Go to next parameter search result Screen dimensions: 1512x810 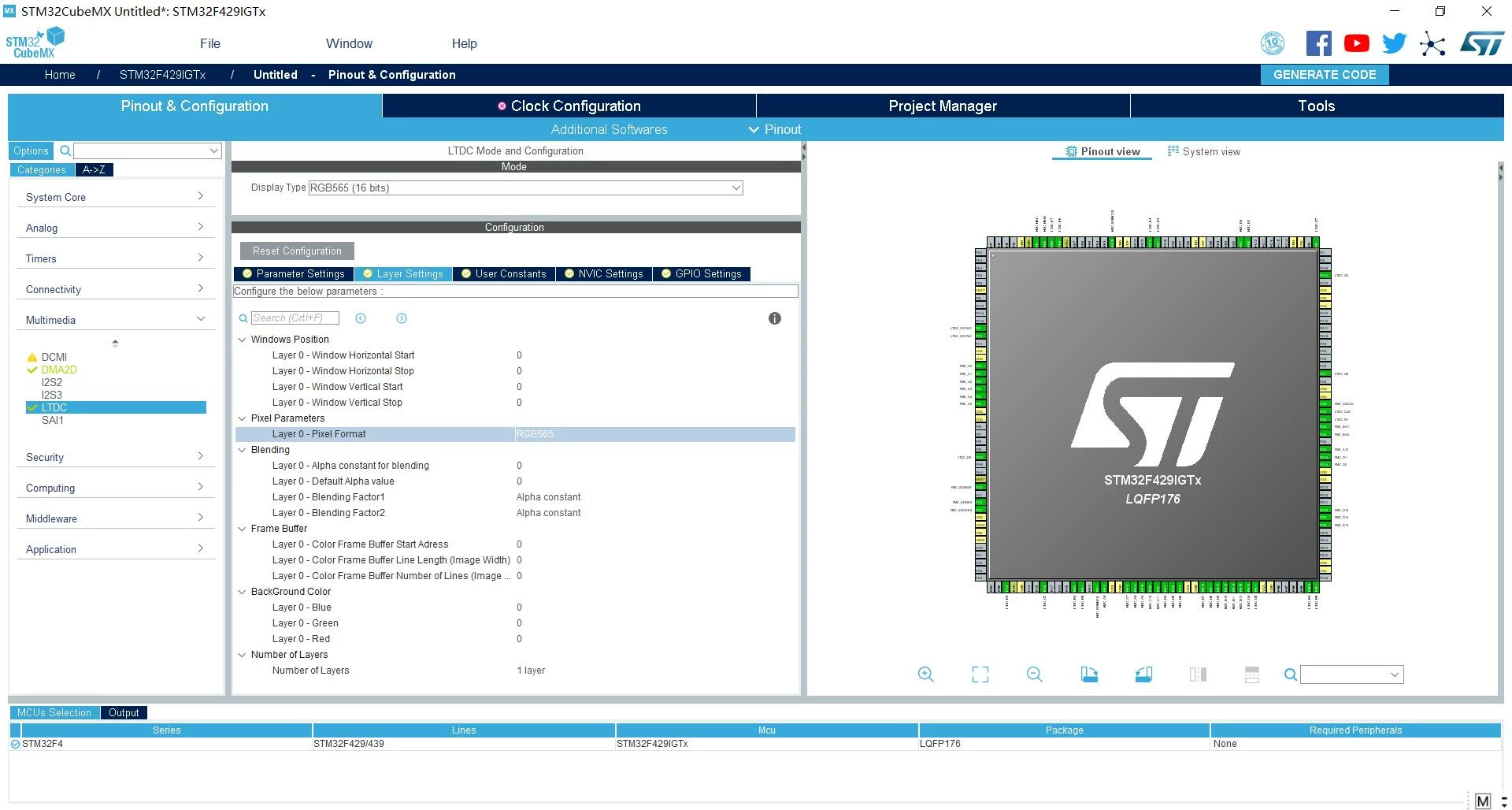(402, 318)
